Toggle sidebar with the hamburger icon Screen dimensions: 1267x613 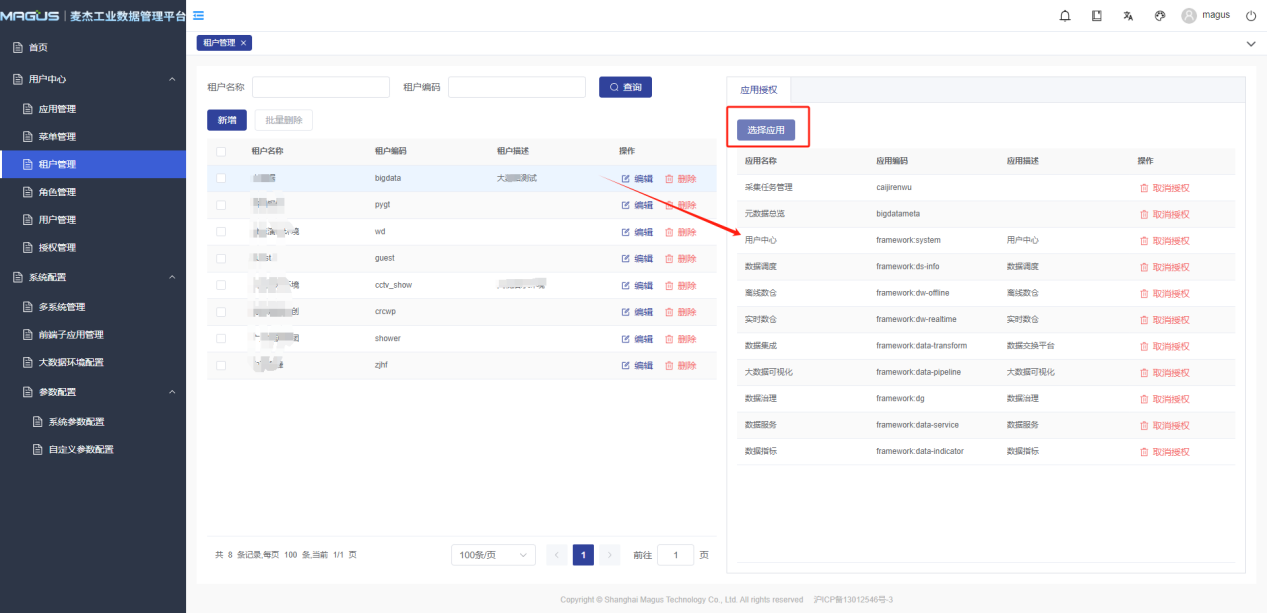(x=198, y=15)
